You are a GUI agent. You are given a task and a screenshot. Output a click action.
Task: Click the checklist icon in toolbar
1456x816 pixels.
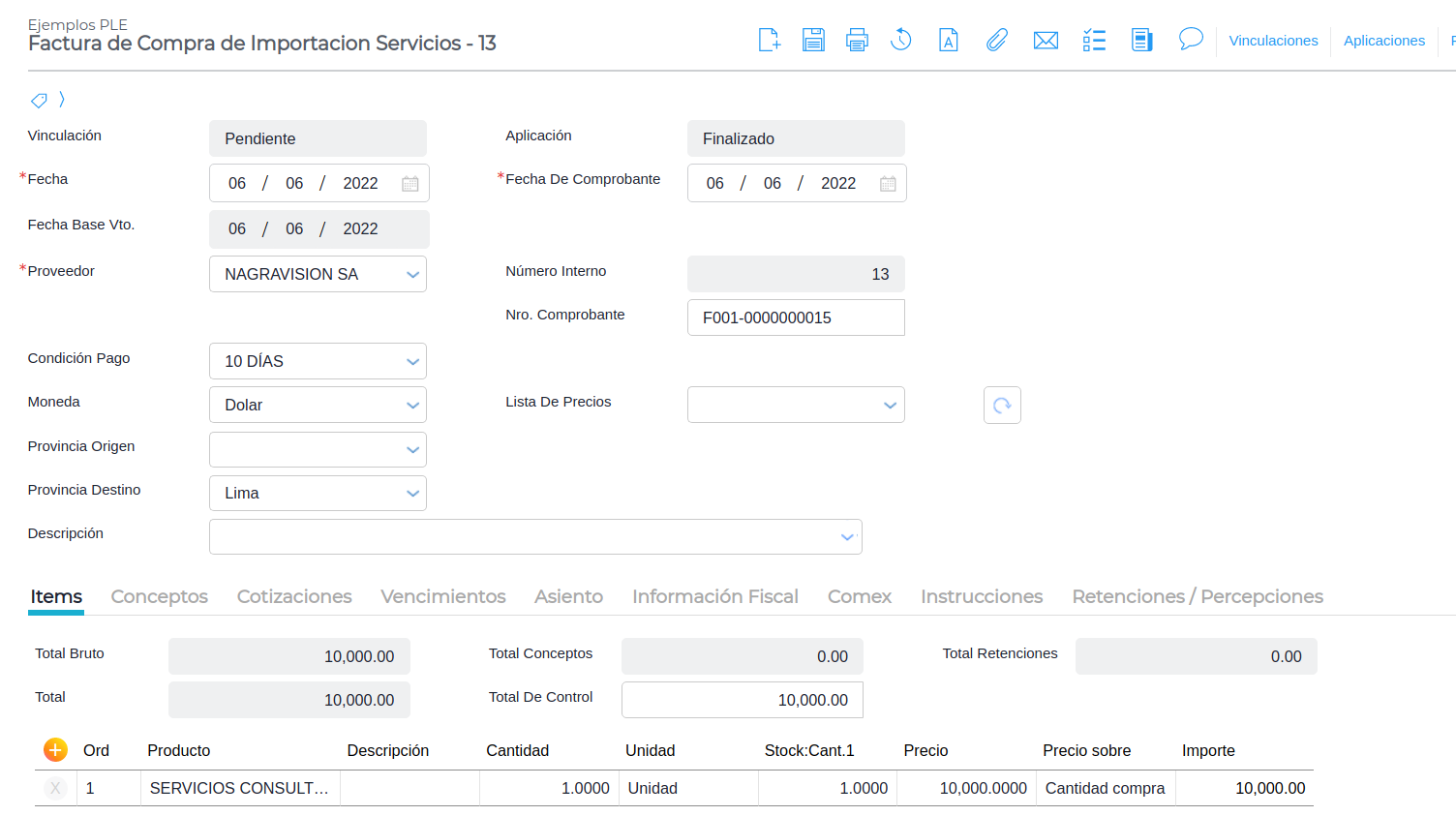(x=1094, y=40)
